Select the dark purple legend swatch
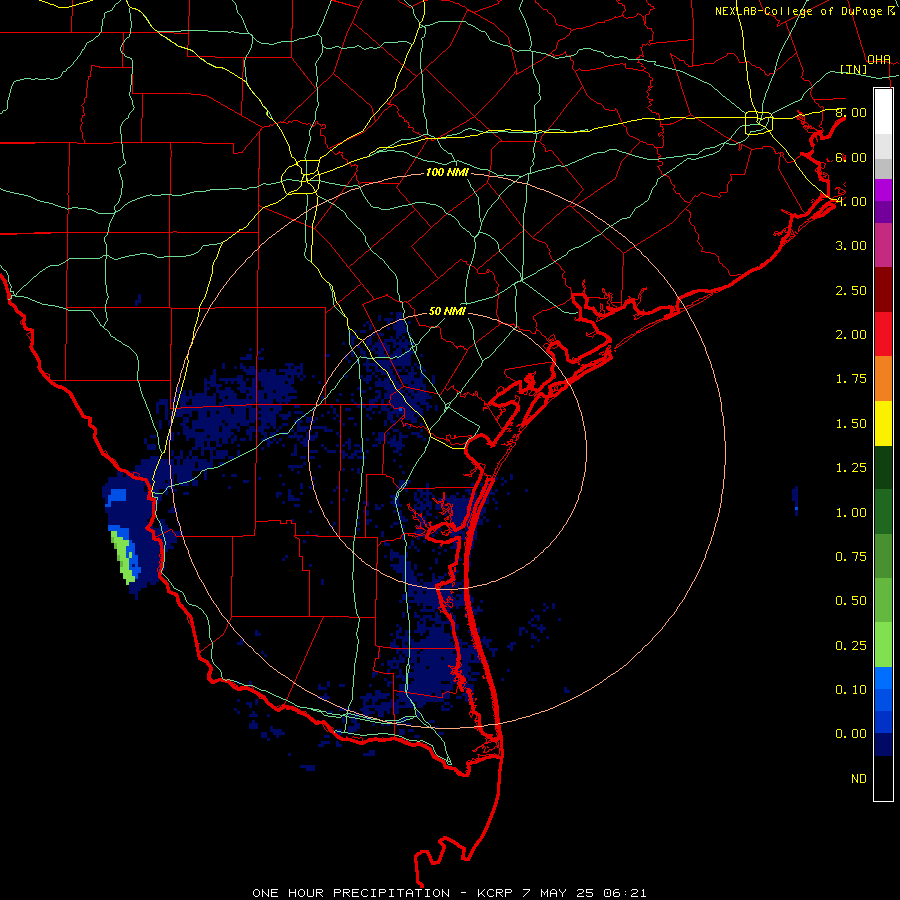The image size is (900, 900). coord(883,212)
